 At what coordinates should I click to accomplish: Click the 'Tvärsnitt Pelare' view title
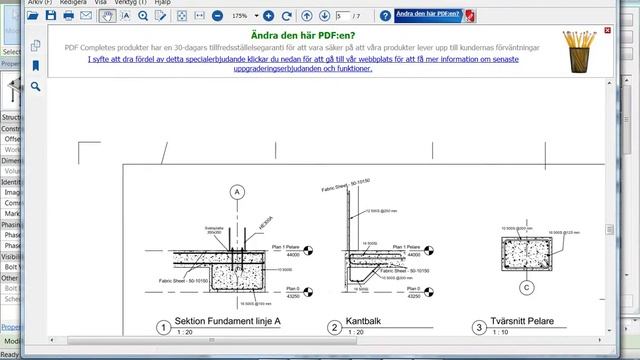[522, 321]
